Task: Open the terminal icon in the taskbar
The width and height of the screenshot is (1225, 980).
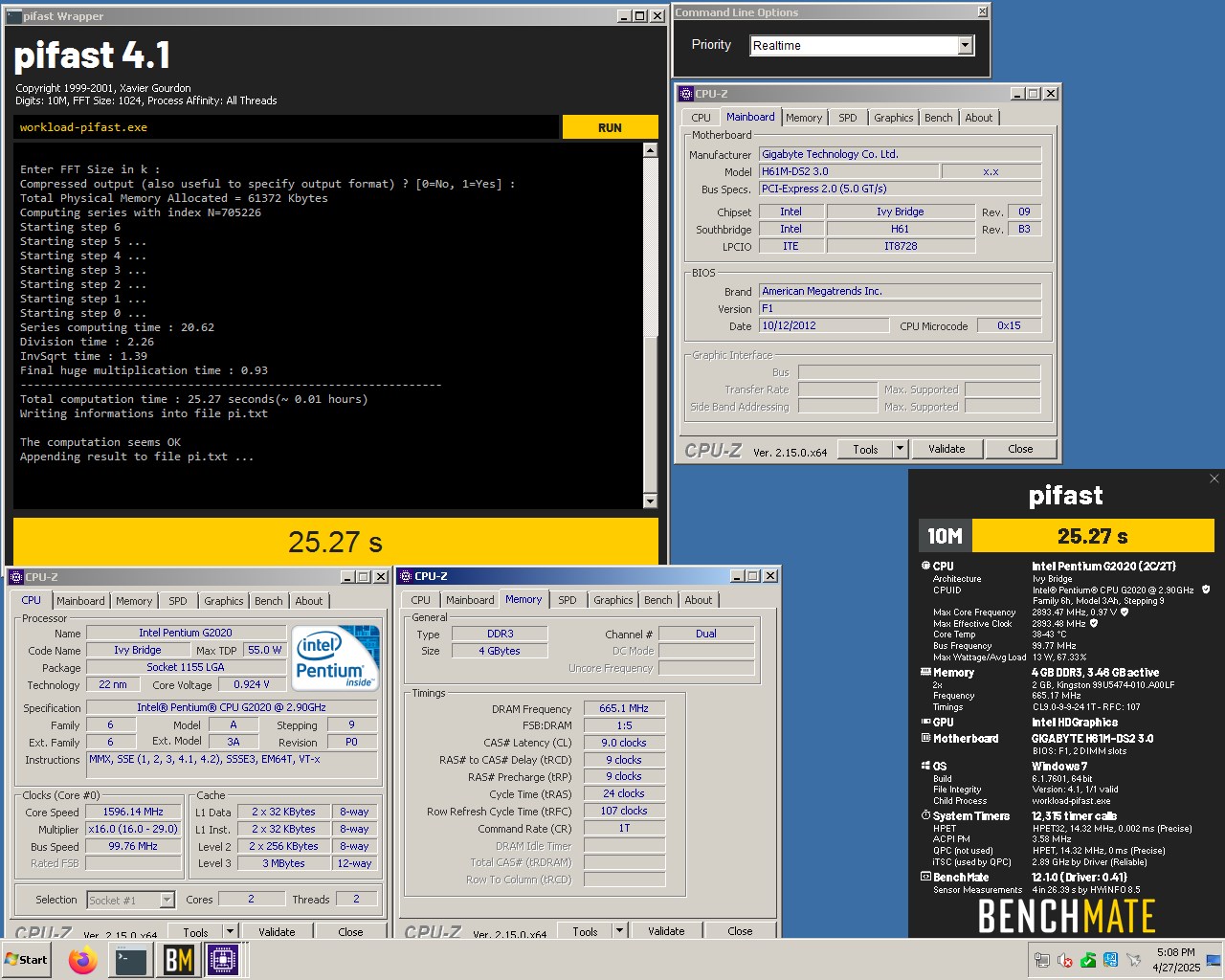Action: [130, 960]
